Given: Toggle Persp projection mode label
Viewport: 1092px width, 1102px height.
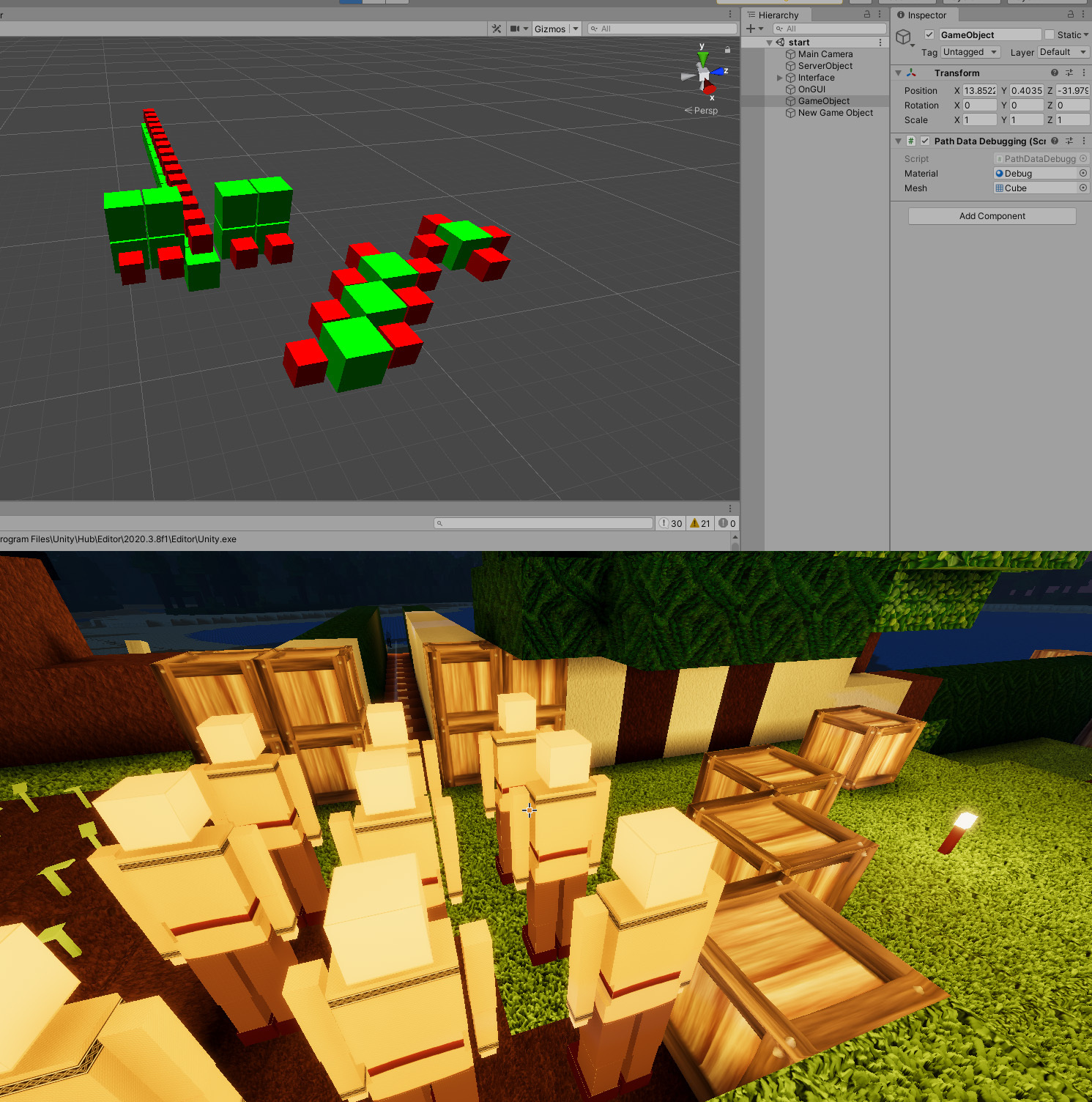Looking at the screenshot, I should (x=702, y=111).
